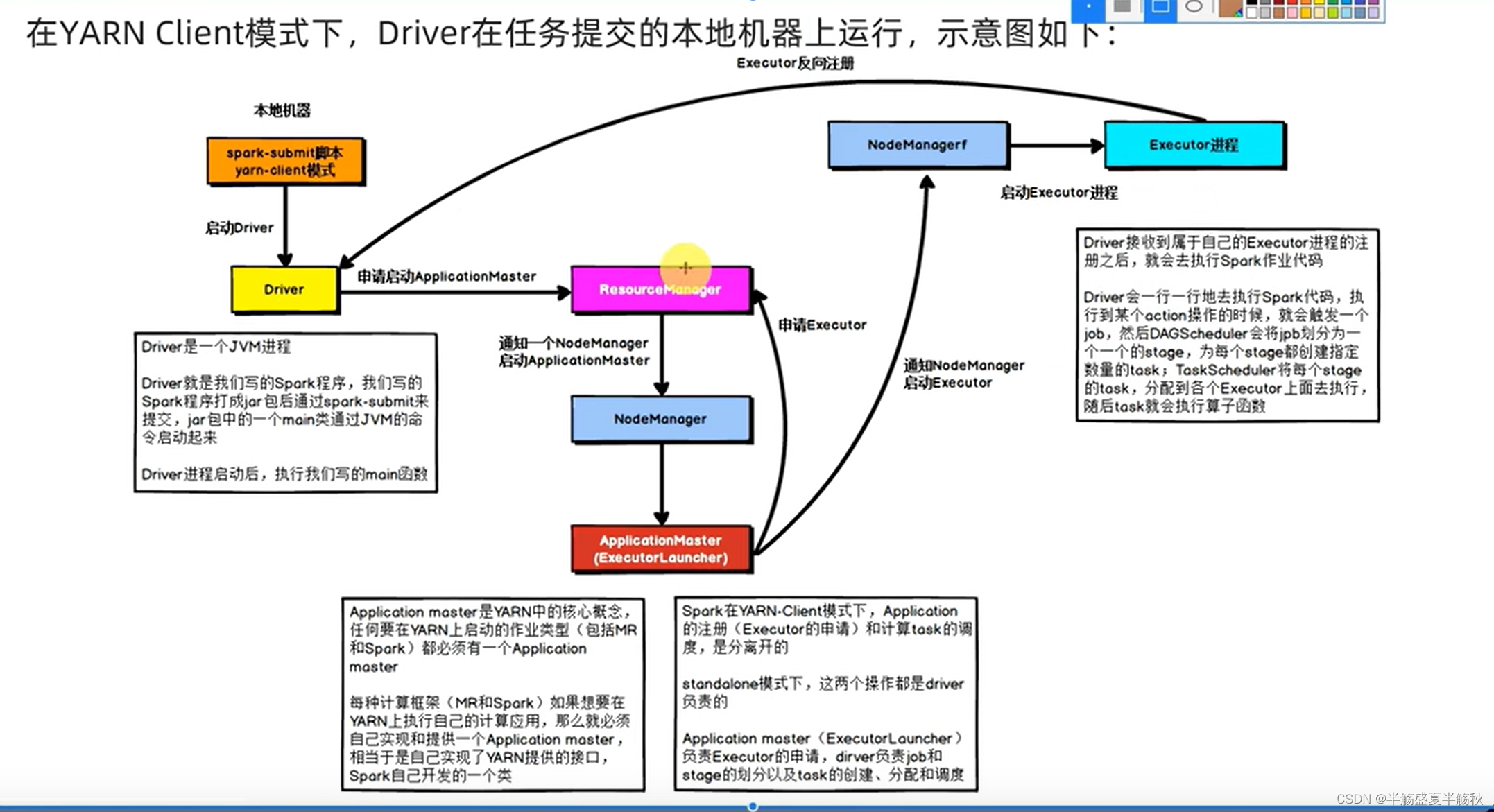Click the Executor反向注册 label
This screenshot has height=812, width=1494.
point(795,63)
